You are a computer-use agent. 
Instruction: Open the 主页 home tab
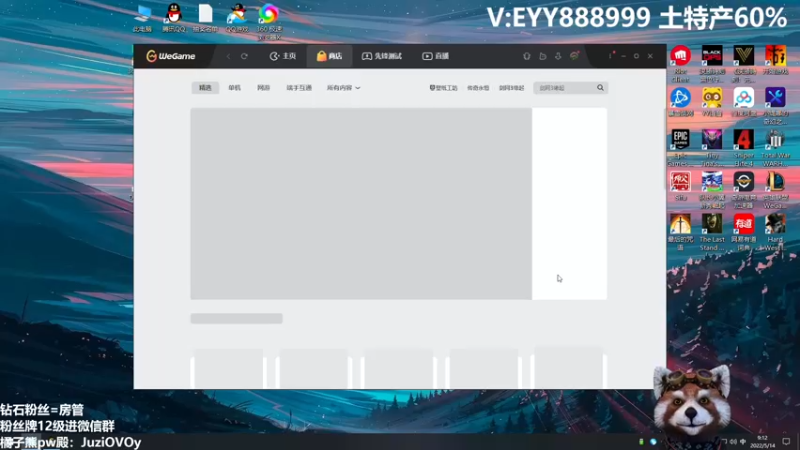[283, 56]
